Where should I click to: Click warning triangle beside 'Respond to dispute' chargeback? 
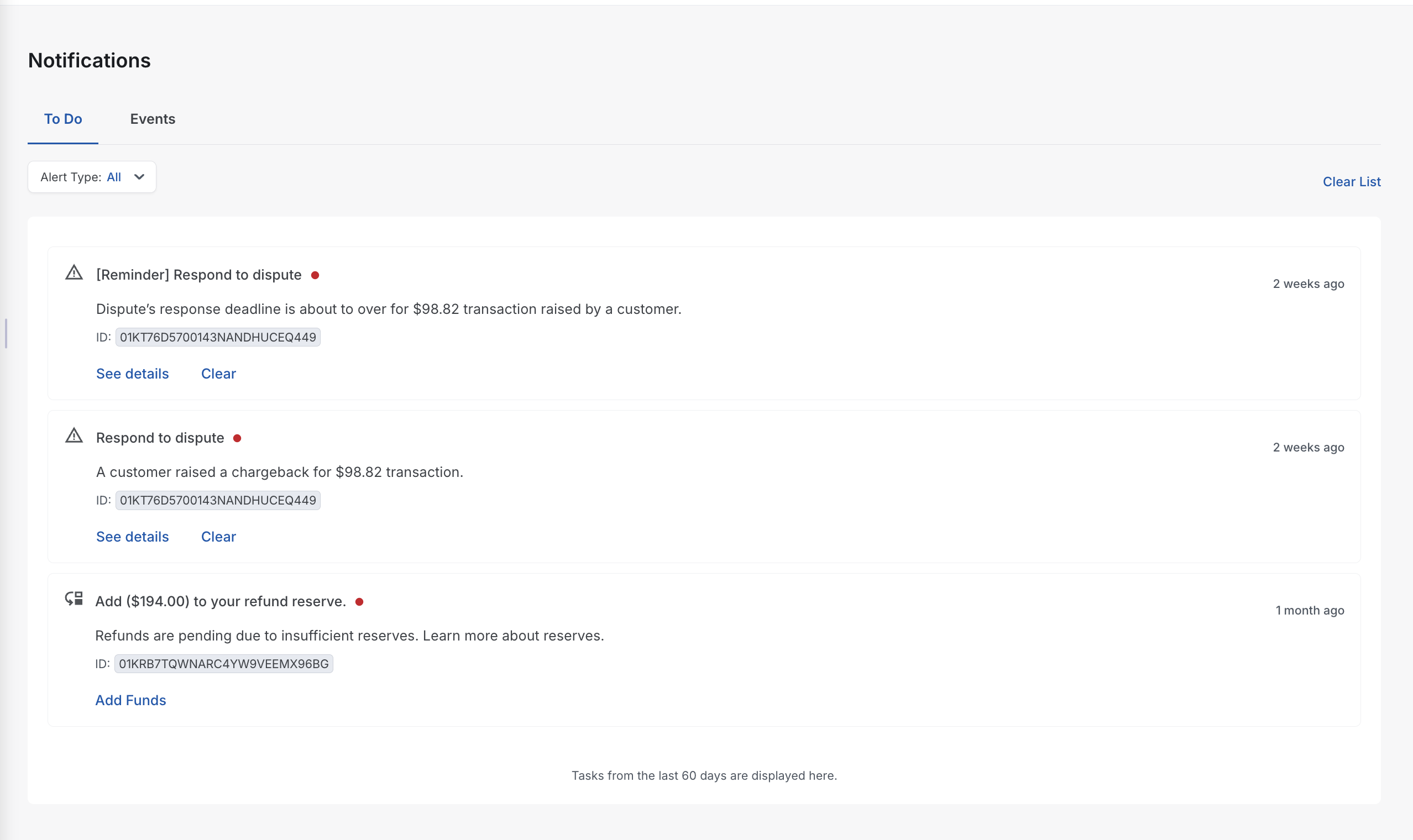[x=74, y=436]
